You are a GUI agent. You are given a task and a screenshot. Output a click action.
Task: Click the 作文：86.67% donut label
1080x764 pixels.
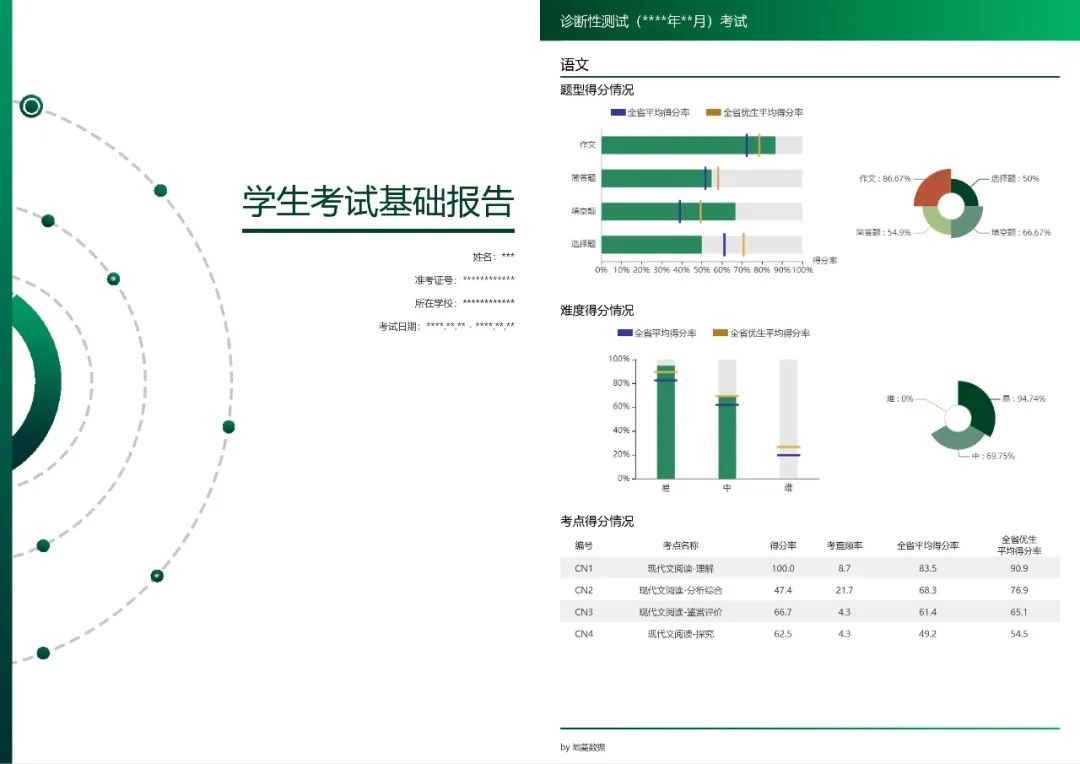(x=884, y=178)
